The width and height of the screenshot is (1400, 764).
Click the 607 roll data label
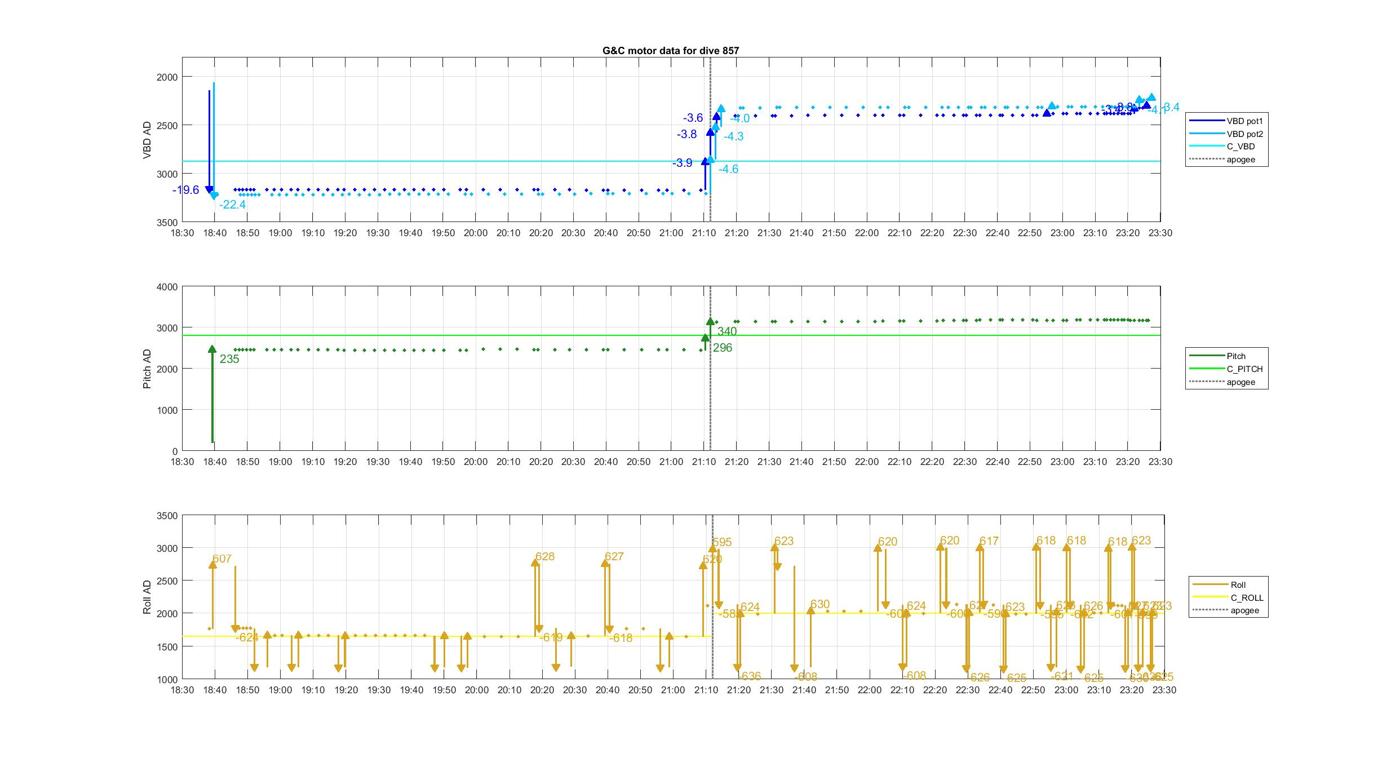click(x=222, y=559)
